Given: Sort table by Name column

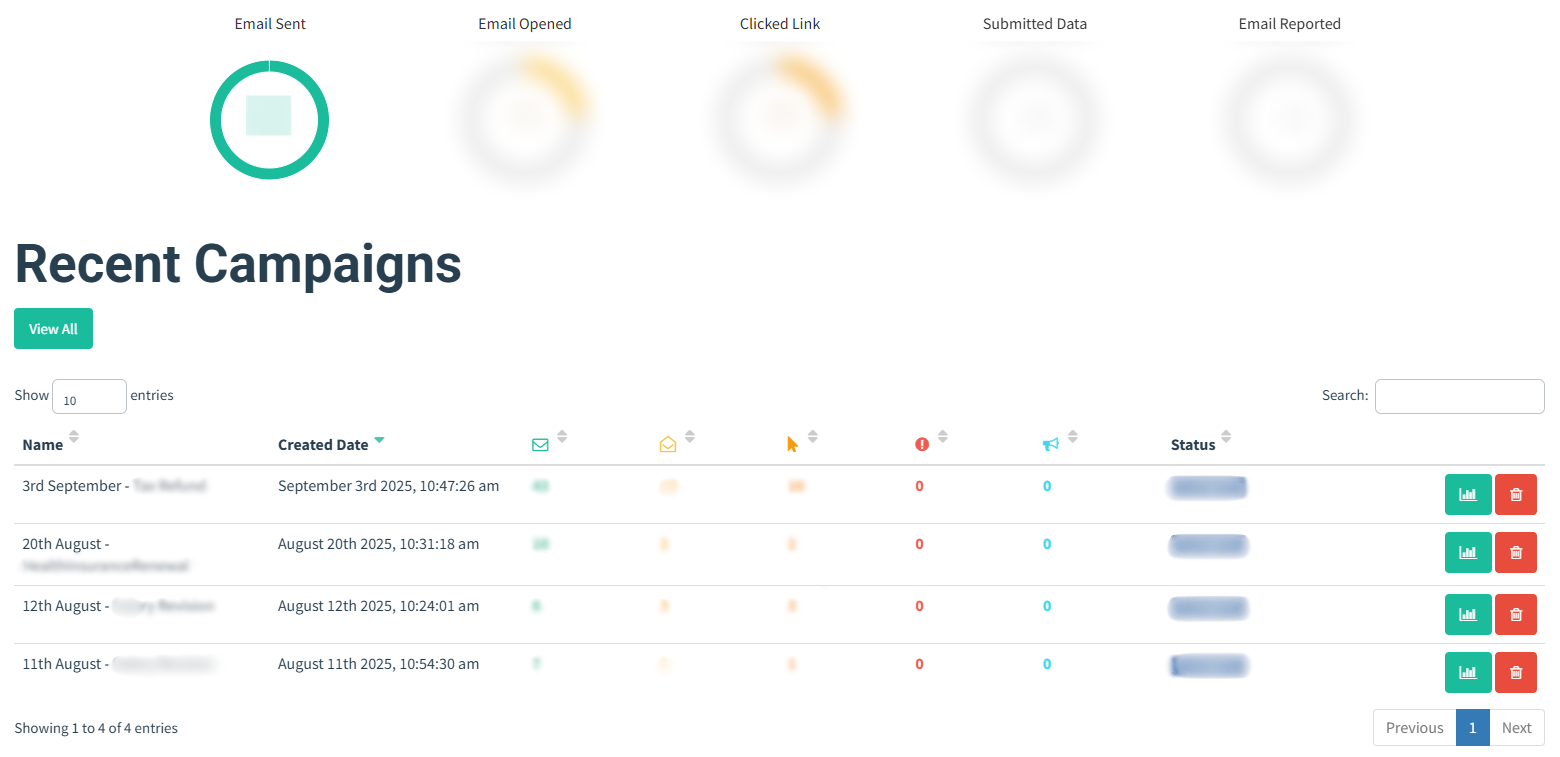Looking at the screenshot, I should click(43, 445).
